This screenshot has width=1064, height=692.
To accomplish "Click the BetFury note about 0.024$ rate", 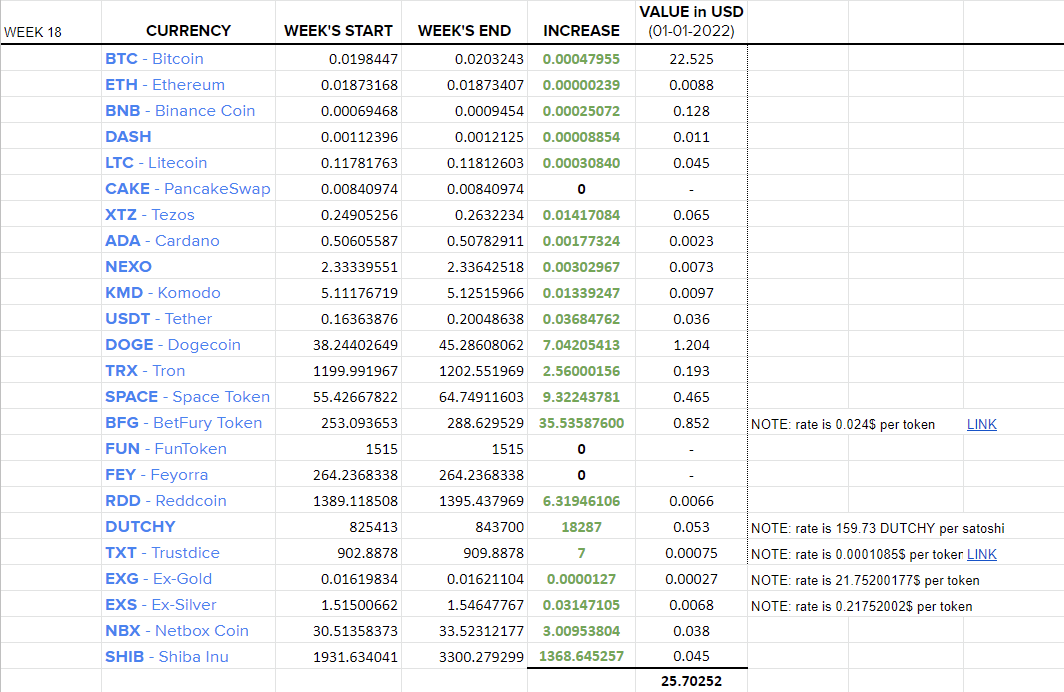I will pos(843,425).
